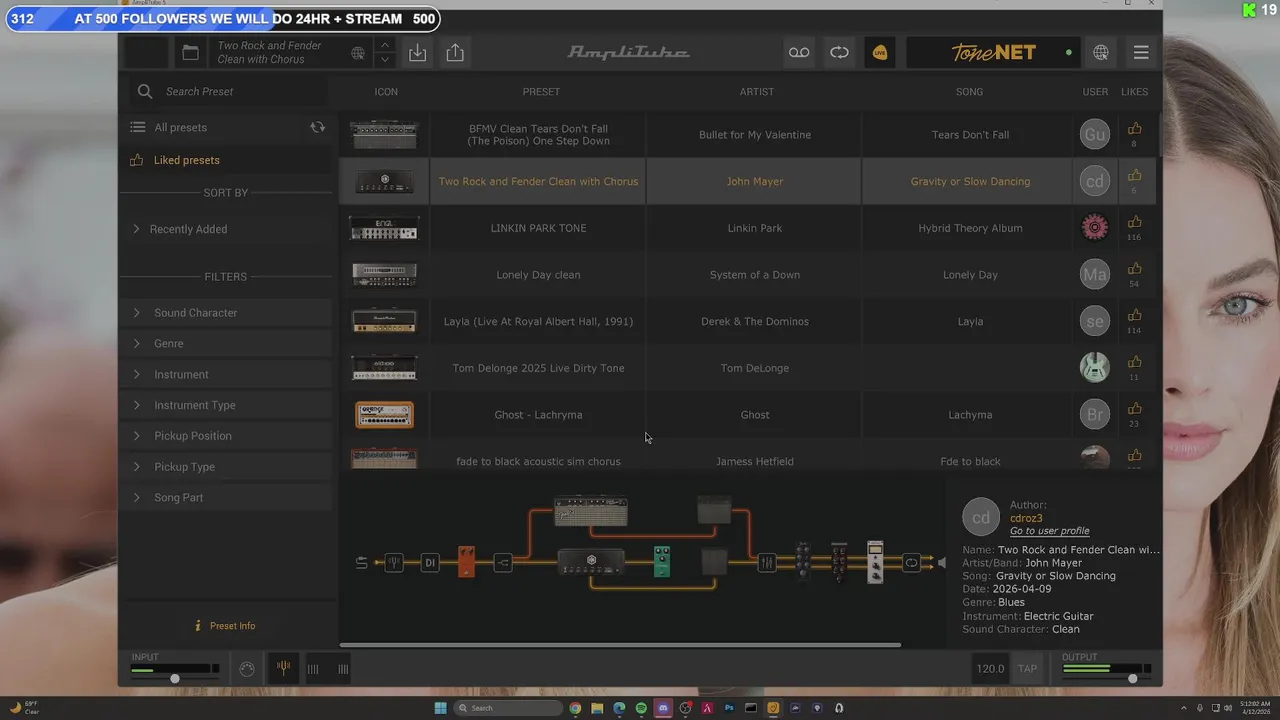Image resolution: width=1280 pixels, height=720 pixels.
Task: Sort by the SONG column header
Action: pos(969,92)
